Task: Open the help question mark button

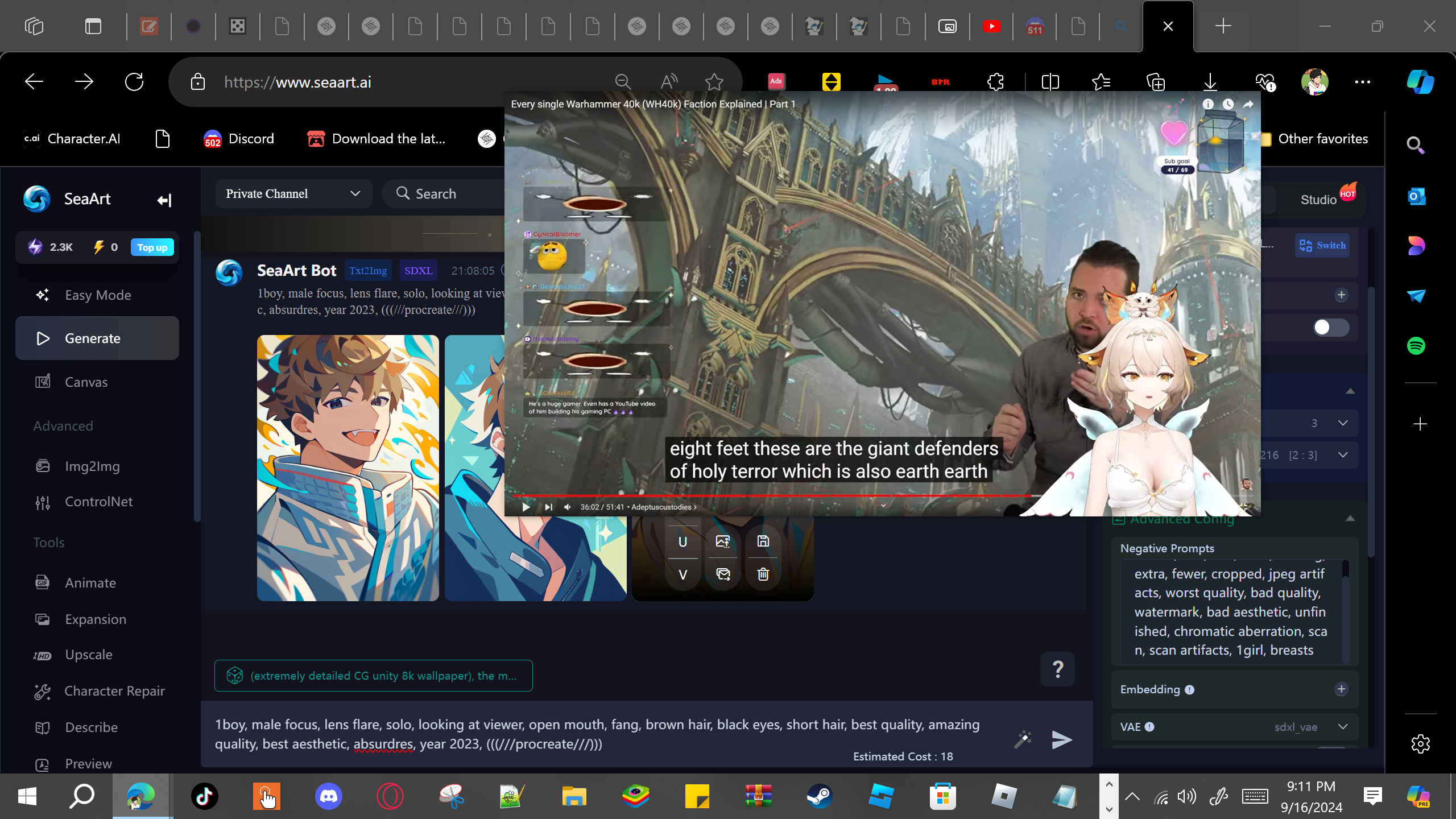Action: point(1057,669)
